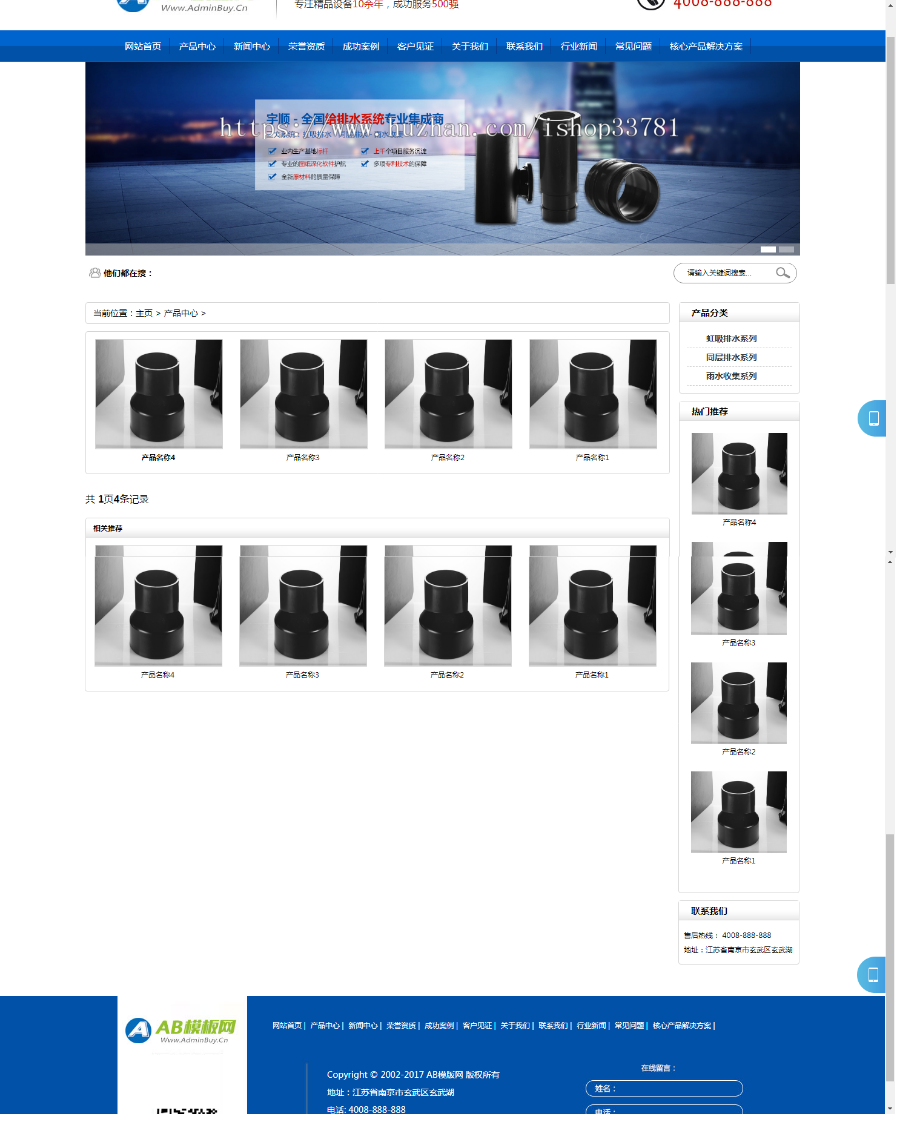900x1128 pixels.
Task: Click 联系我们 in the footer links
Action: click(553, 1025)
